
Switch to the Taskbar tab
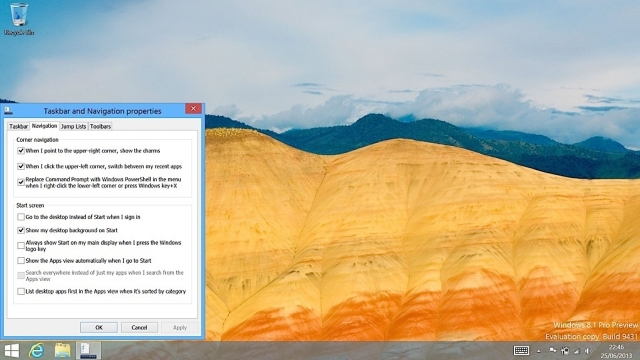[18, 127]
